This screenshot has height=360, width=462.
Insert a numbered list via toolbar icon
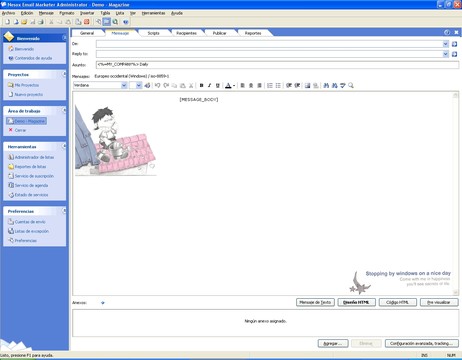[x=270, y=85]
